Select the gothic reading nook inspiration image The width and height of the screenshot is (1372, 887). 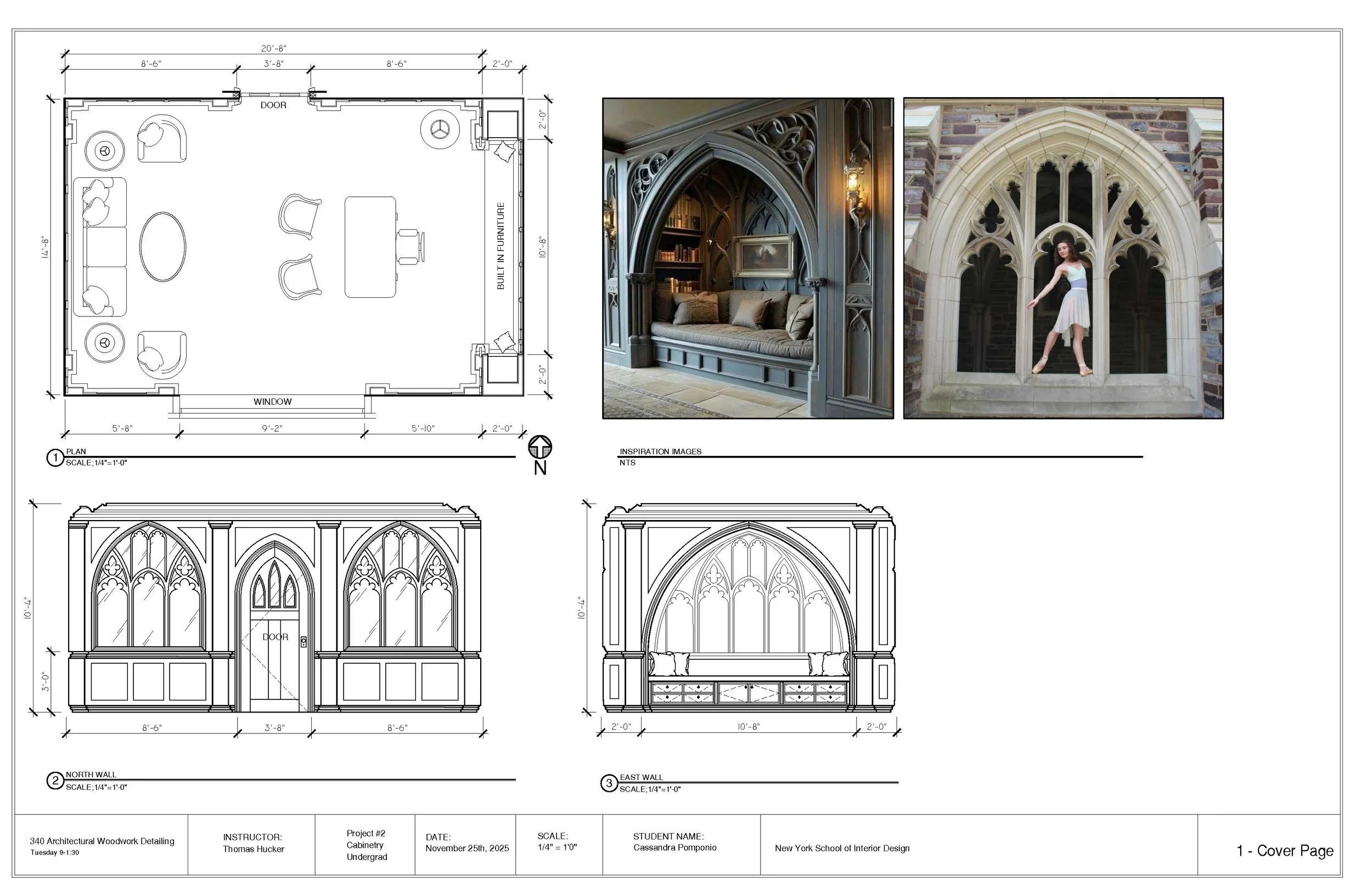point(747,258)
